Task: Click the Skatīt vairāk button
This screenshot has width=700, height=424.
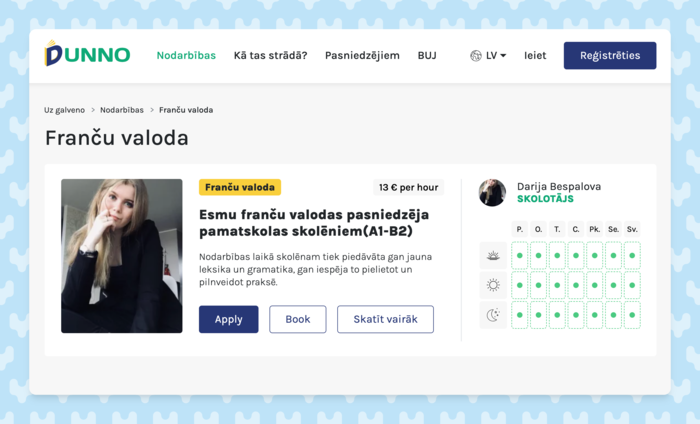Action: click(385, 319)
